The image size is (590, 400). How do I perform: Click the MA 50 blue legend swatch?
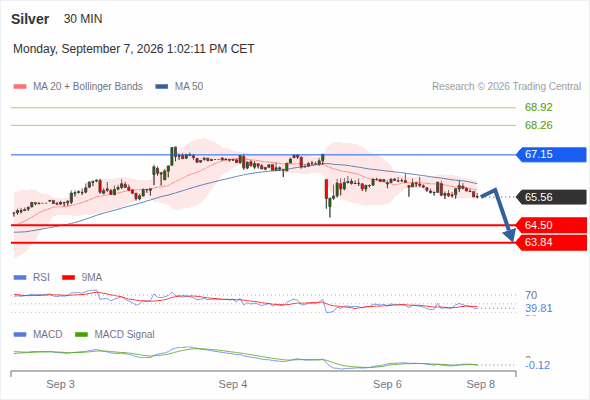162,87
